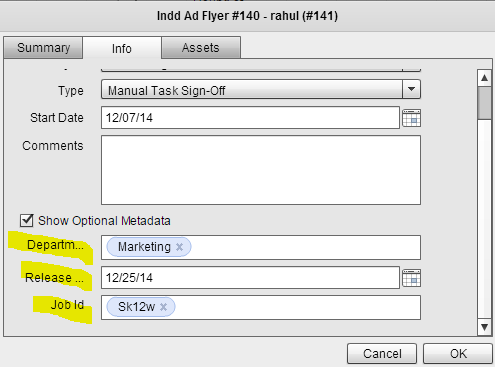The height and width of the screenshot is (367, 495).
Task: Remove the Sk12w tag from Job Id
Action: pyautogui.click(x=163, y=307)
